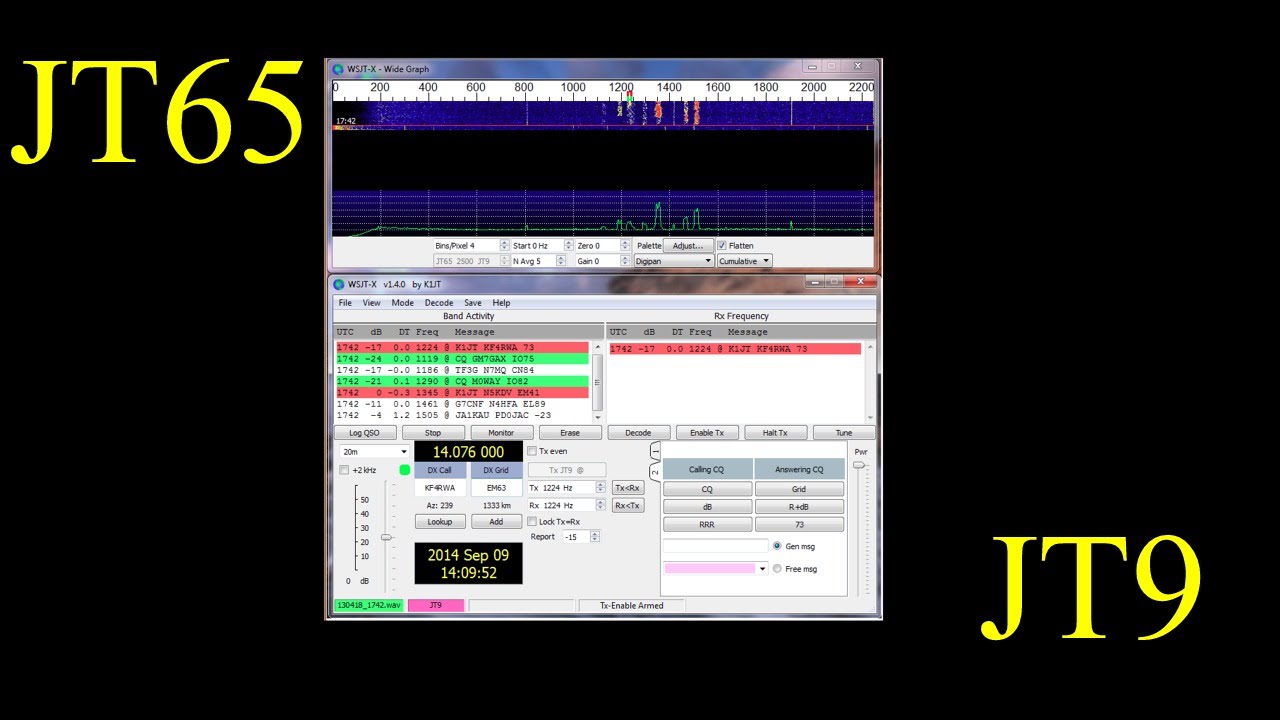Viewport: 1280px width, 720px height.
Task: Click the Adjust... palette button
Action: coord(688,246)
